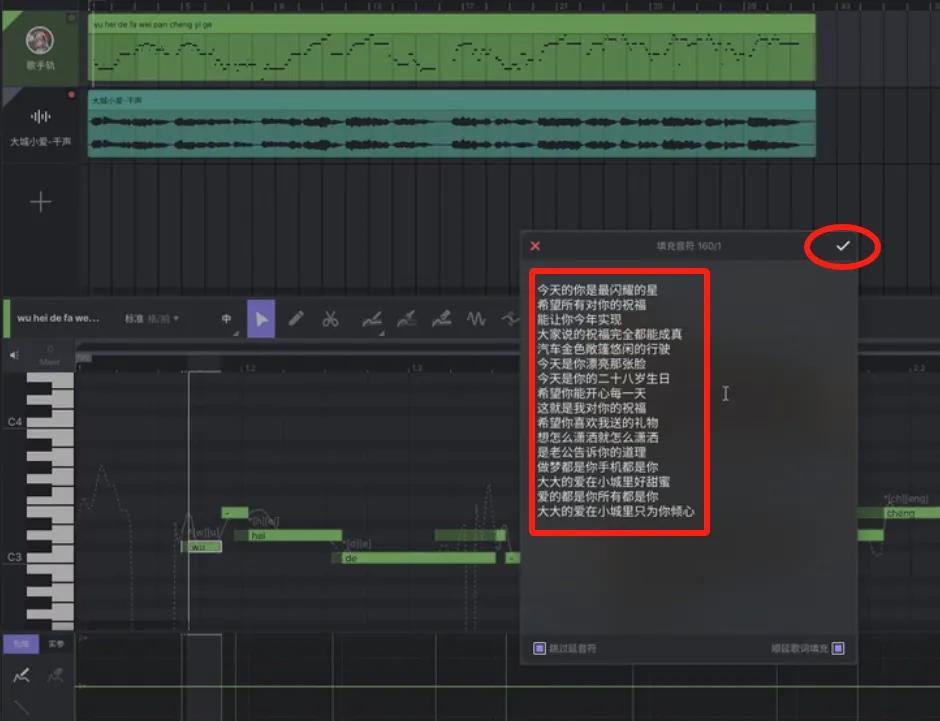Select the pointer tool in the editor toolbar

point(261,319)
